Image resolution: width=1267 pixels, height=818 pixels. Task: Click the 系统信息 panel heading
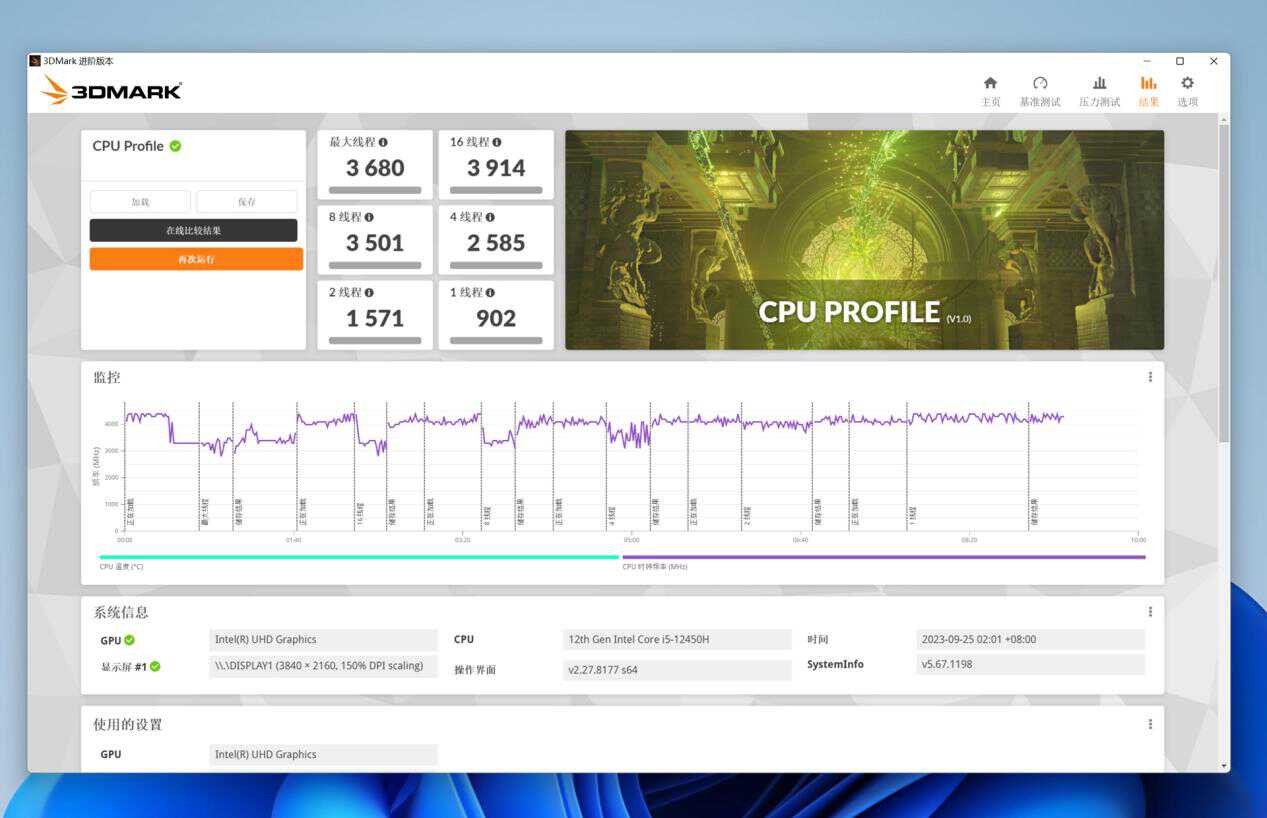121,612
